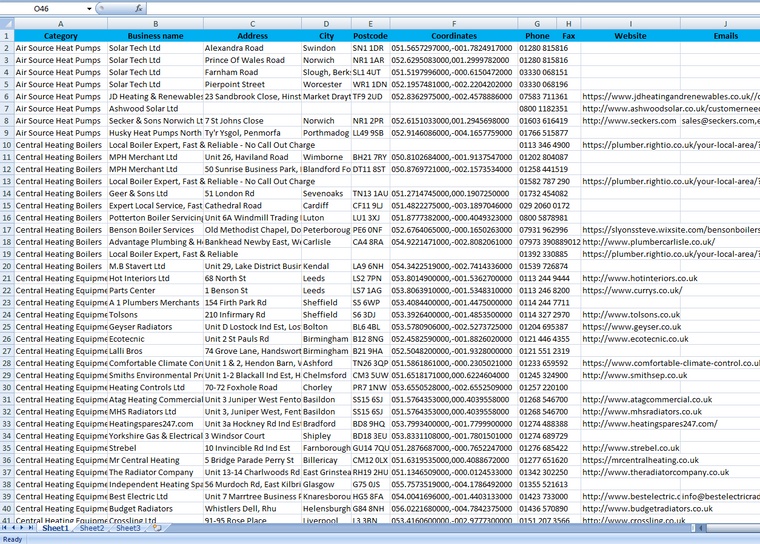
Task: Click the horizontal scrollbar left arrow
Action: [701, 528]
